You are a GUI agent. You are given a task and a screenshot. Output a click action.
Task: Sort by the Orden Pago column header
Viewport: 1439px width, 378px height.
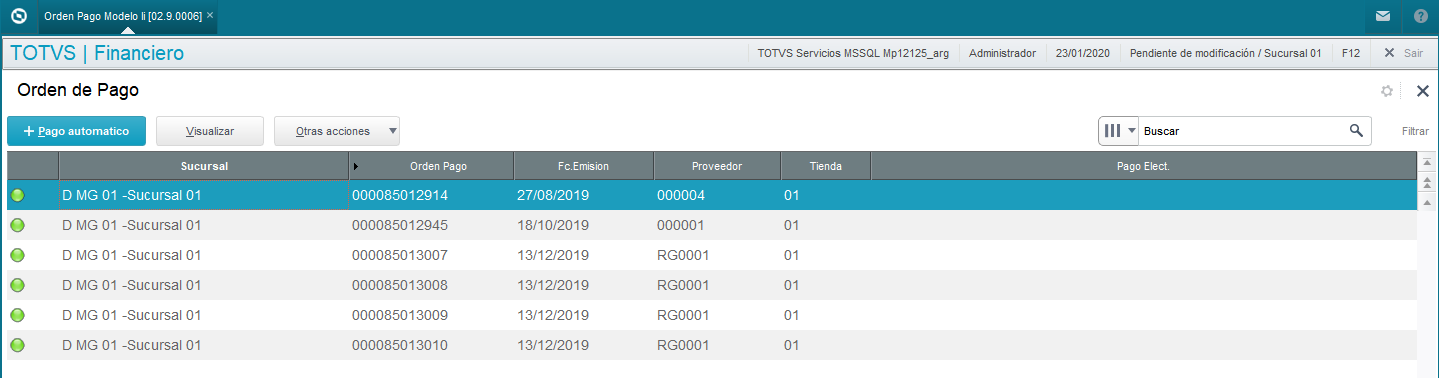click(431, 166)
